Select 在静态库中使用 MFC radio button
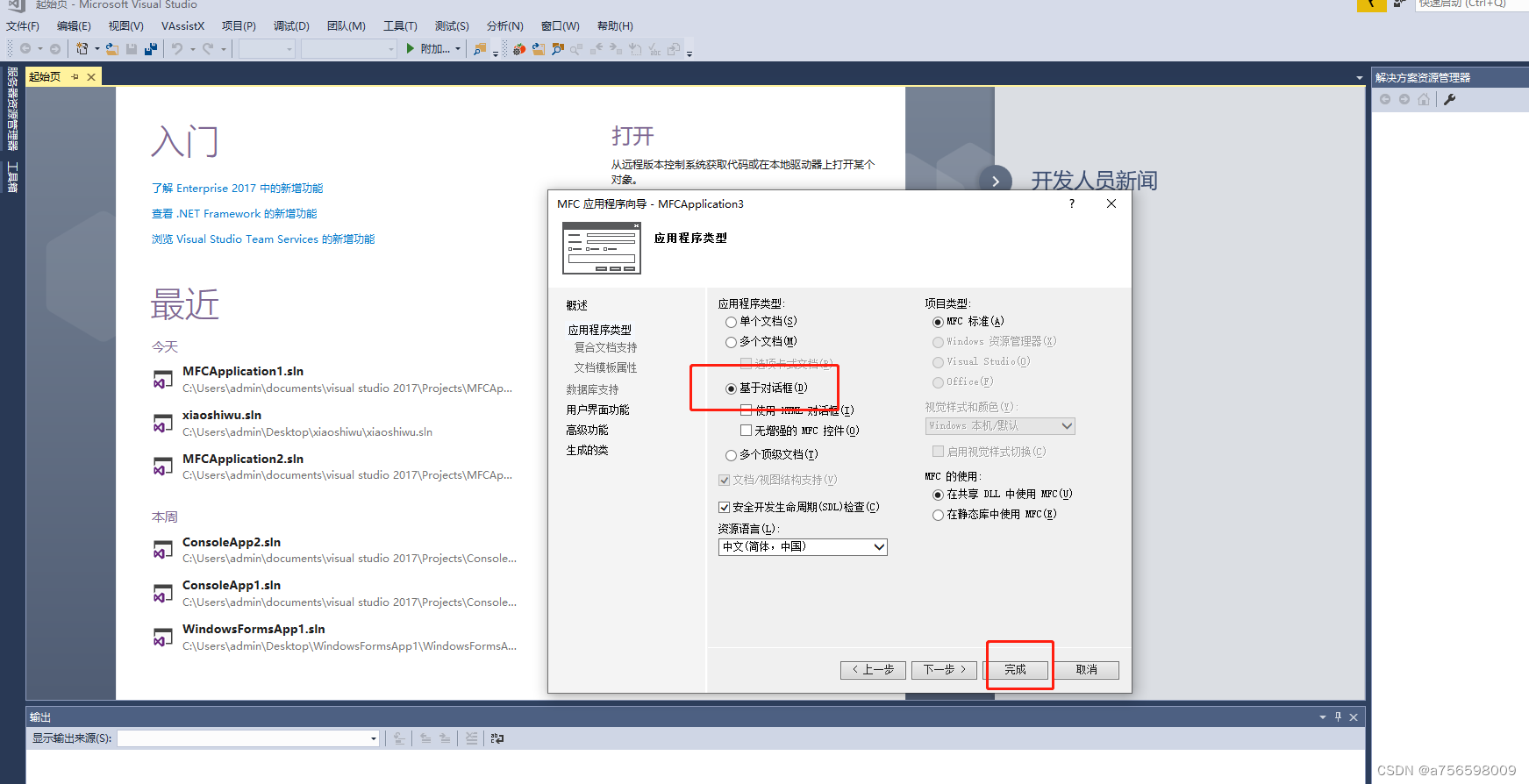 tap(938, 515)
